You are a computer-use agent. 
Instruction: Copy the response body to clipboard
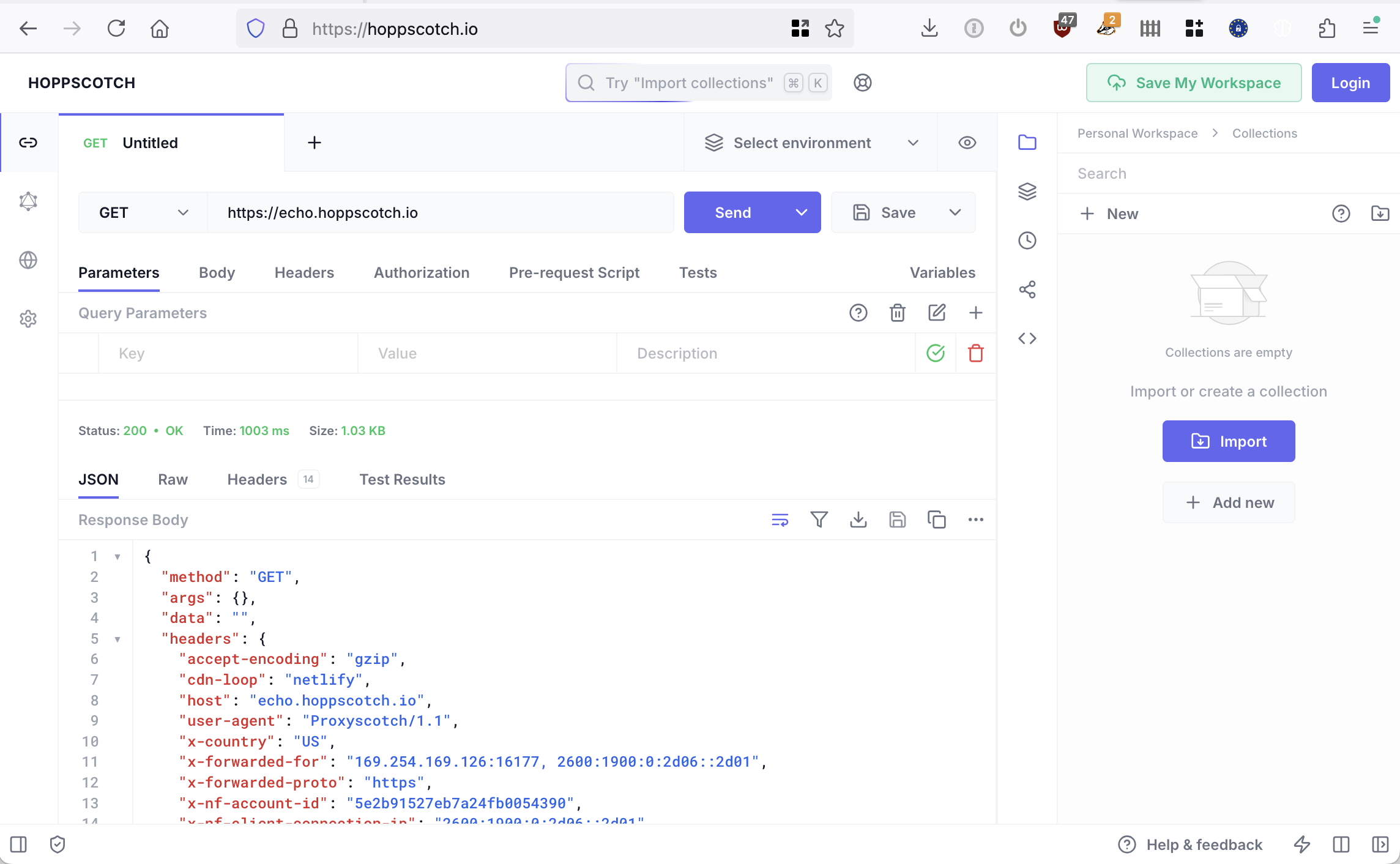[936, 520]
